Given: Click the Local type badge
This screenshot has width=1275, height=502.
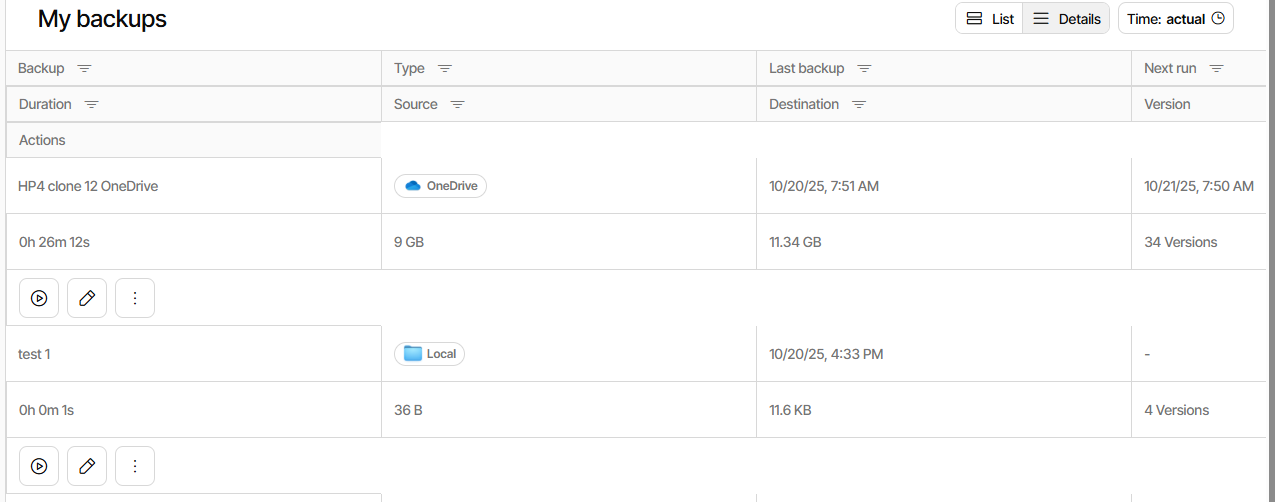Looking at the screenshot, I should point(430,354).
